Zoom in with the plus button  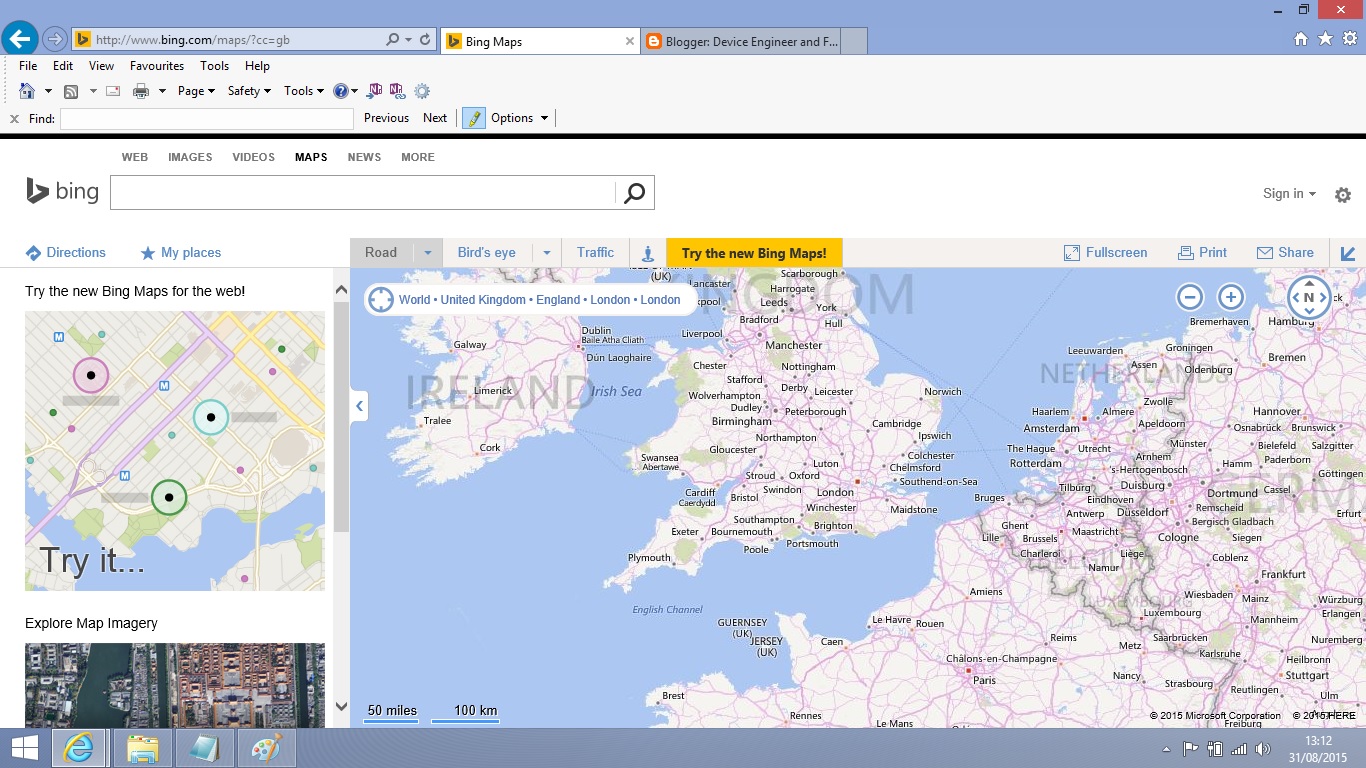pyautogui.click(x=1231, y=297)
